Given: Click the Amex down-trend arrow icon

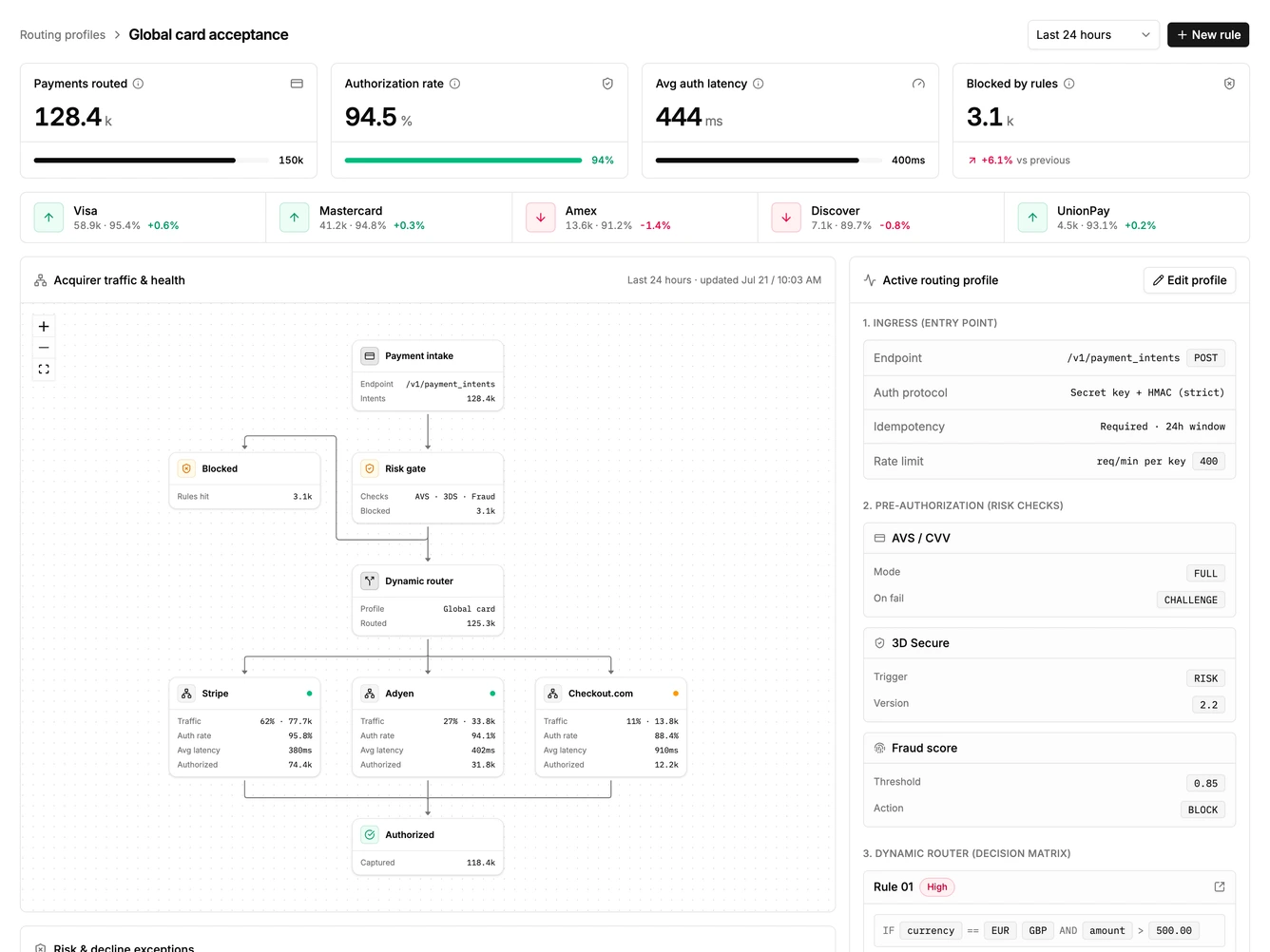Looking at the screenshot, I should pos(540,218).
